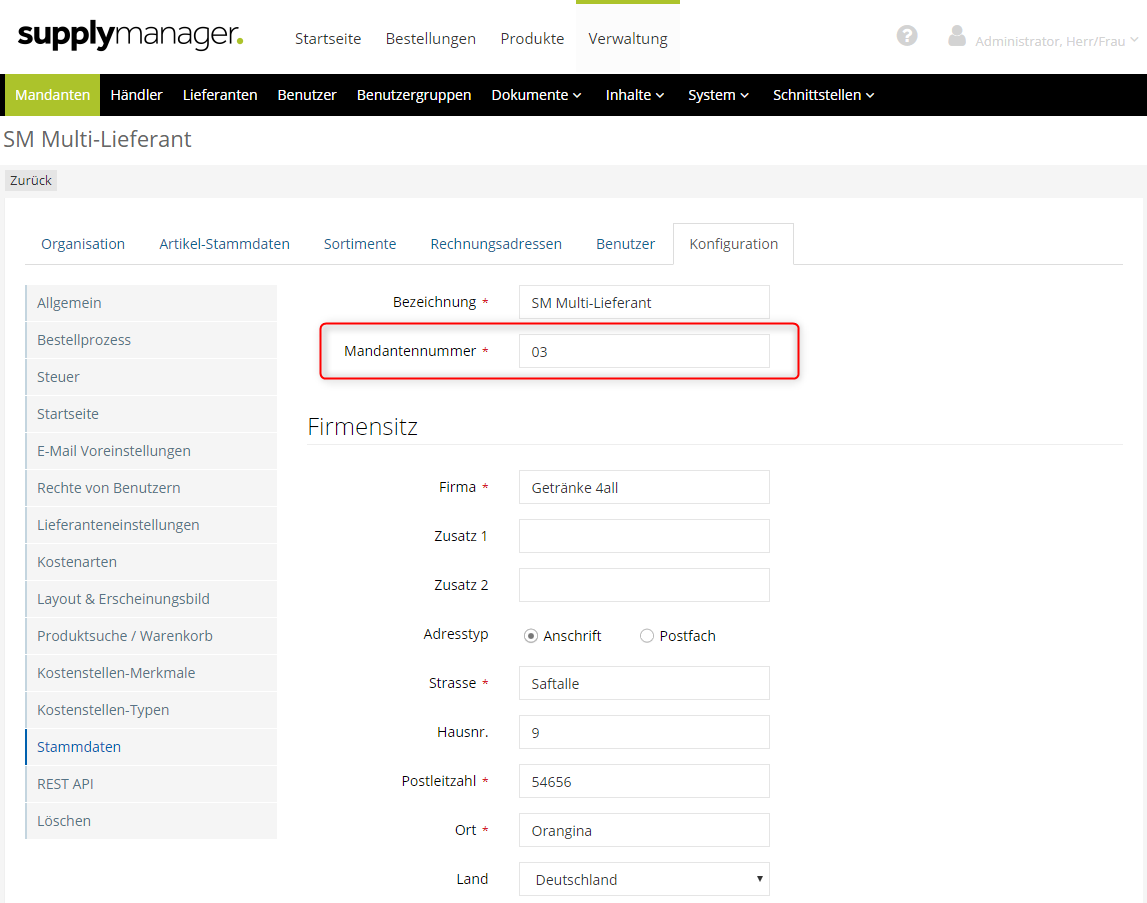The width and height of the screenshot is (1147, 903).
Task: Click the Mandantennummer input field
Action: coord(644,352)
